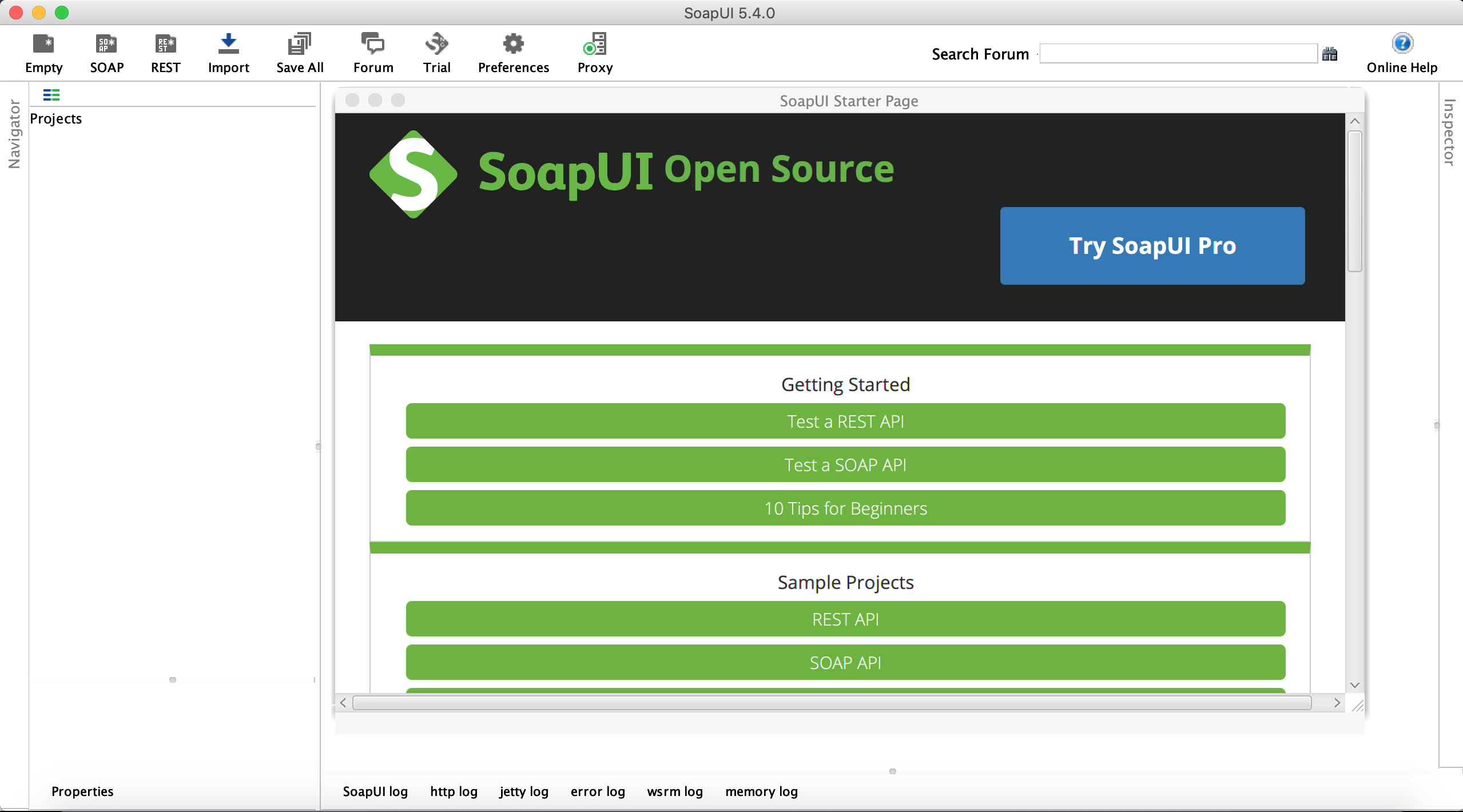Screen dimensions: 1463x812
Task: Click the SOAP project icon
Action: [x=106, y=45]
